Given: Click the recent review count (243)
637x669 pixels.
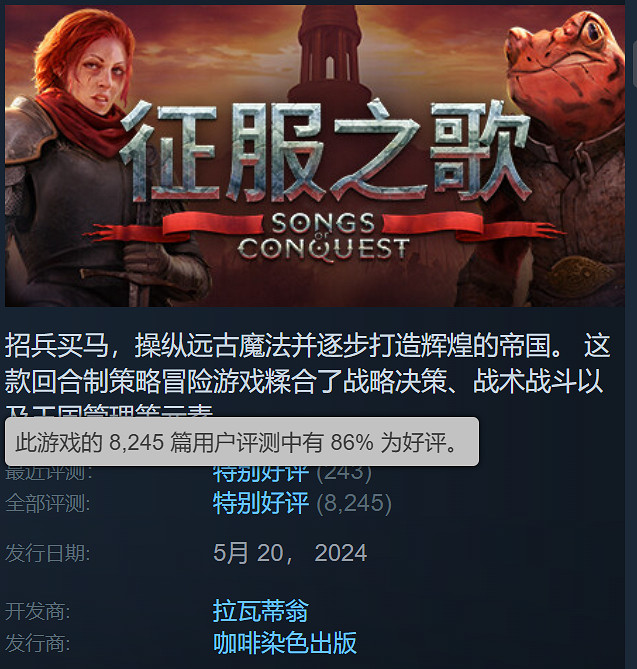Looking at the screenshot, I should tap(344, 474).
